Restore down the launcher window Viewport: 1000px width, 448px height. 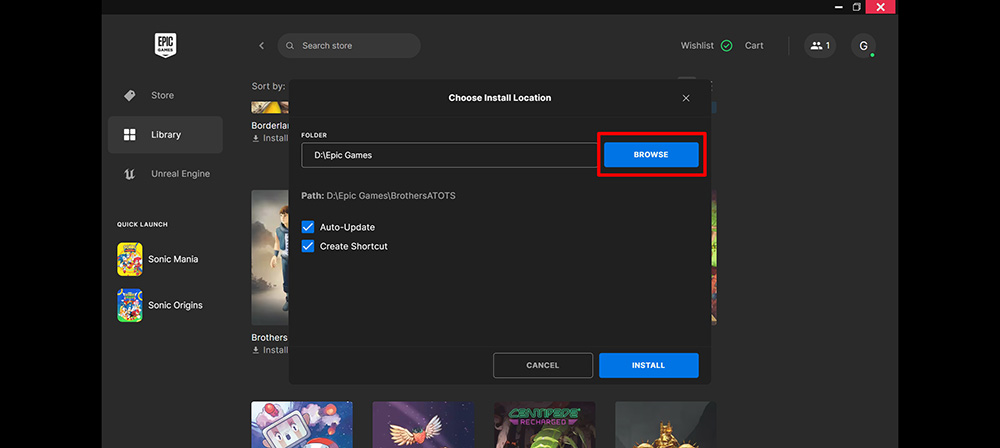click(x=857, y=7)
